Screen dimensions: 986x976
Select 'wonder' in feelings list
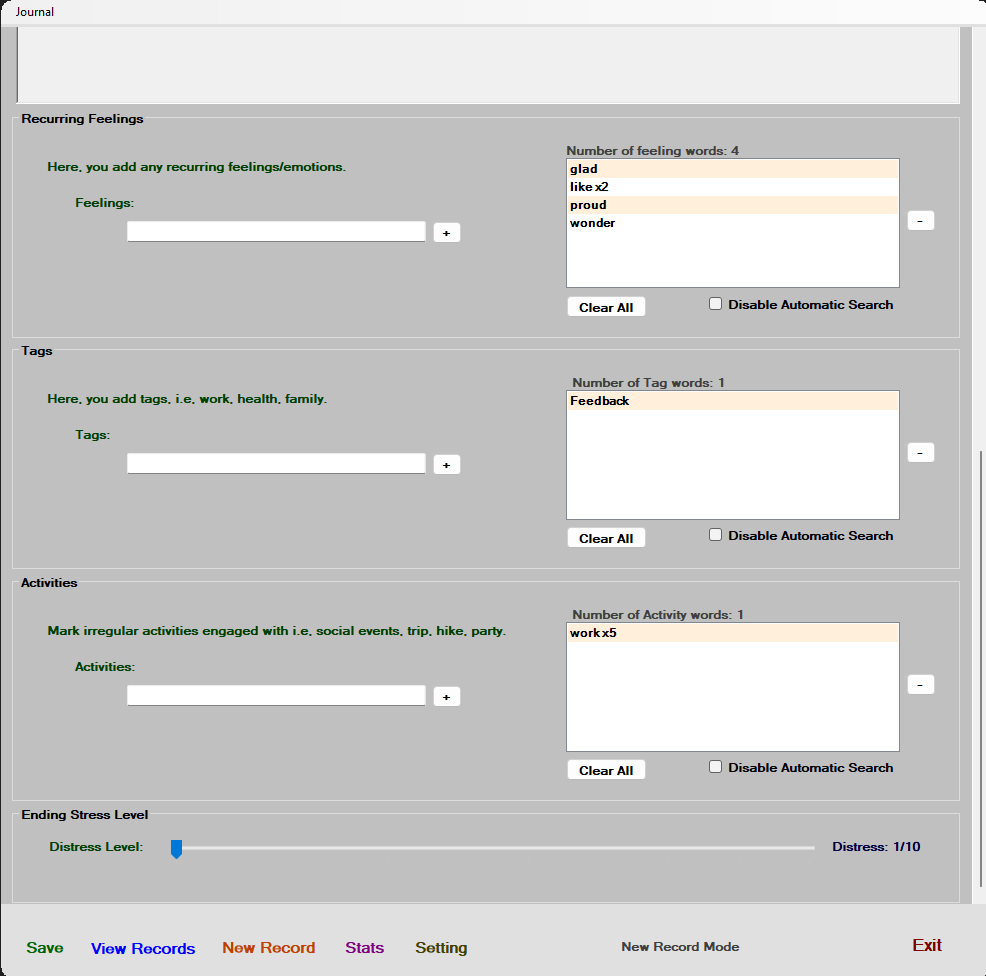click(733, 223)
